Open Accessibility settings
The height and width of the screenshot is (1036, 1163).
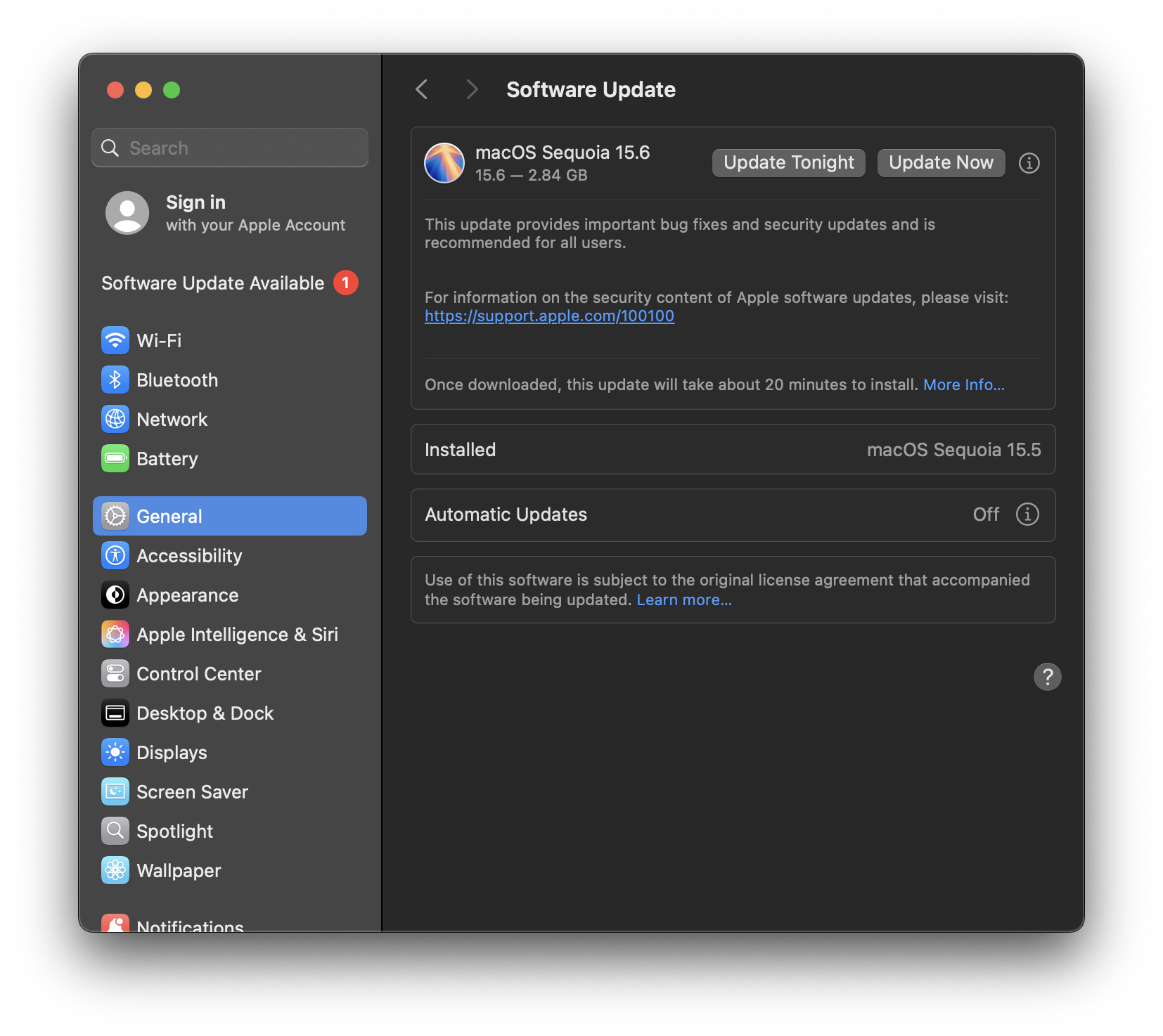click(230, 556)
